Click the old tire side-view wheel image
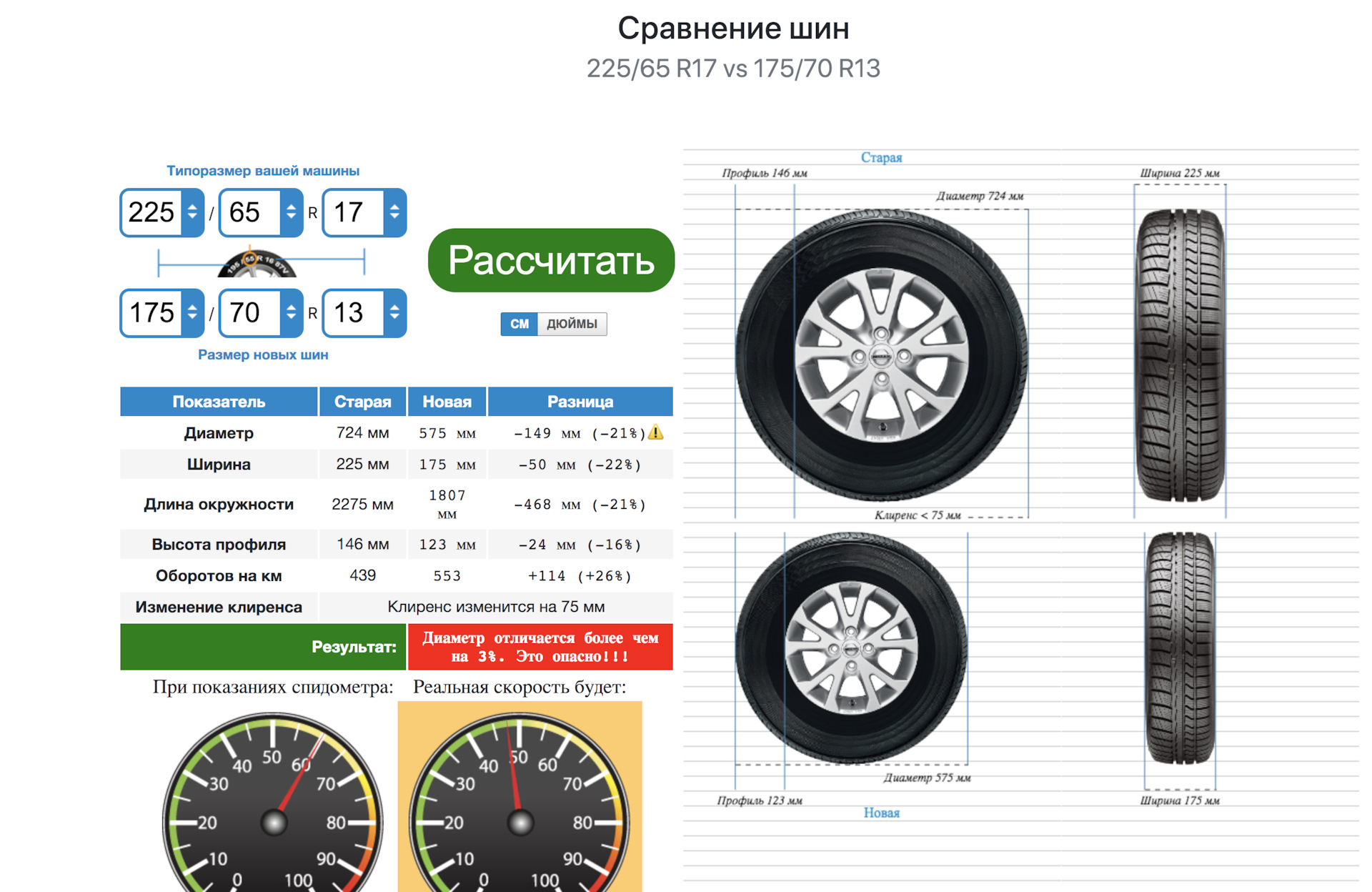This screenshot has height=892, width=1372. (881, 355)
